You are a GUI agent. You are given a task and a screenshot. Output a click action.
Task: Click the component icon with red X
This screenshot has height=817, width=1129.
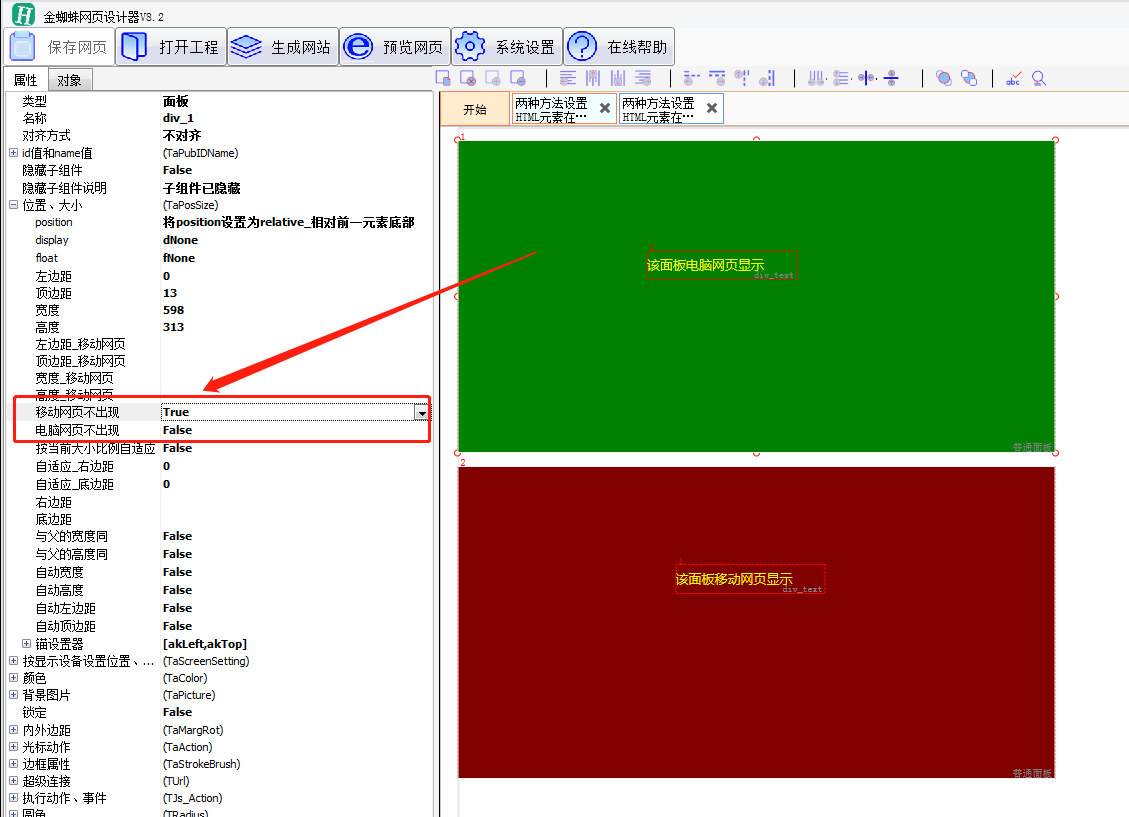pos(468,78)
